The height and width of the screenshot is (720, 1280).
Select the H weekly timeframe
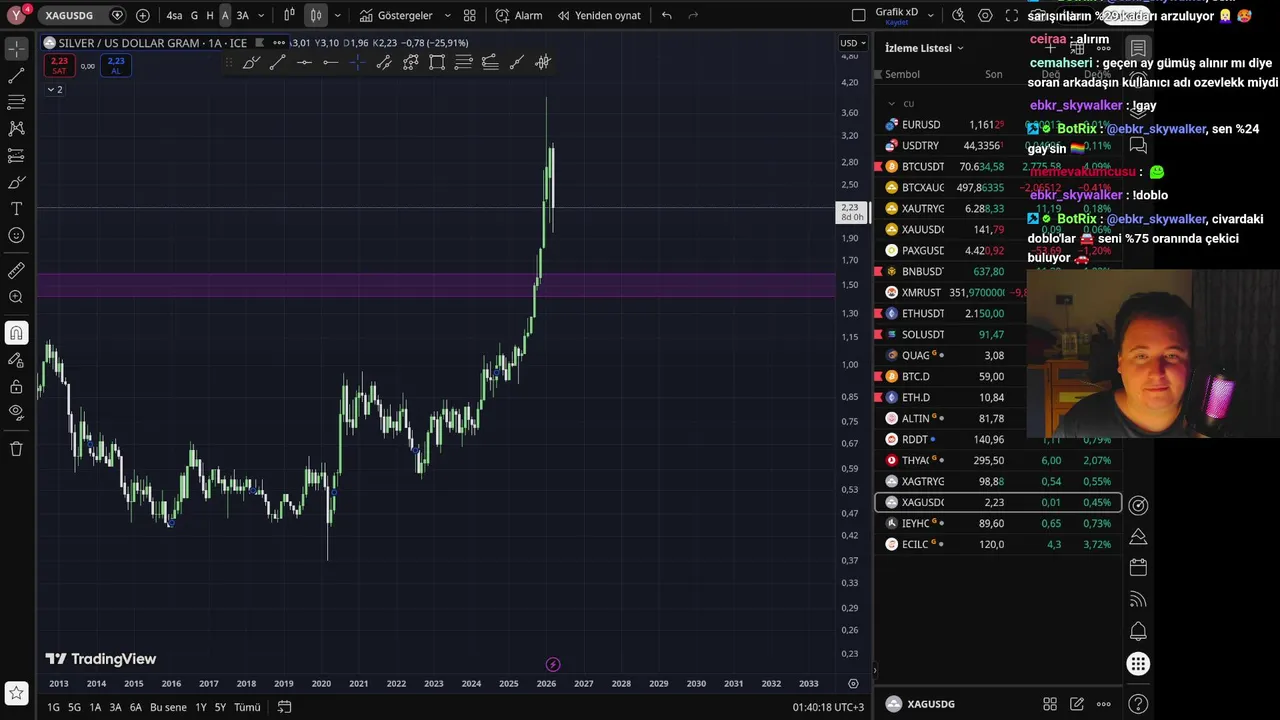coord(210,15)
